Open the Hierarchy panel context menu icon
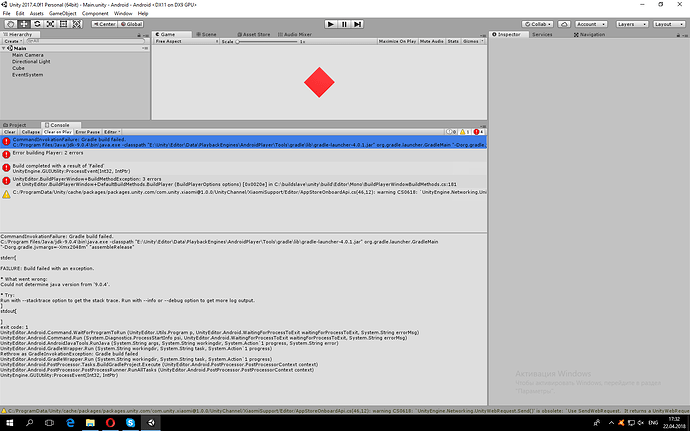This screenshot has width=690, height=431. point(145,35)
